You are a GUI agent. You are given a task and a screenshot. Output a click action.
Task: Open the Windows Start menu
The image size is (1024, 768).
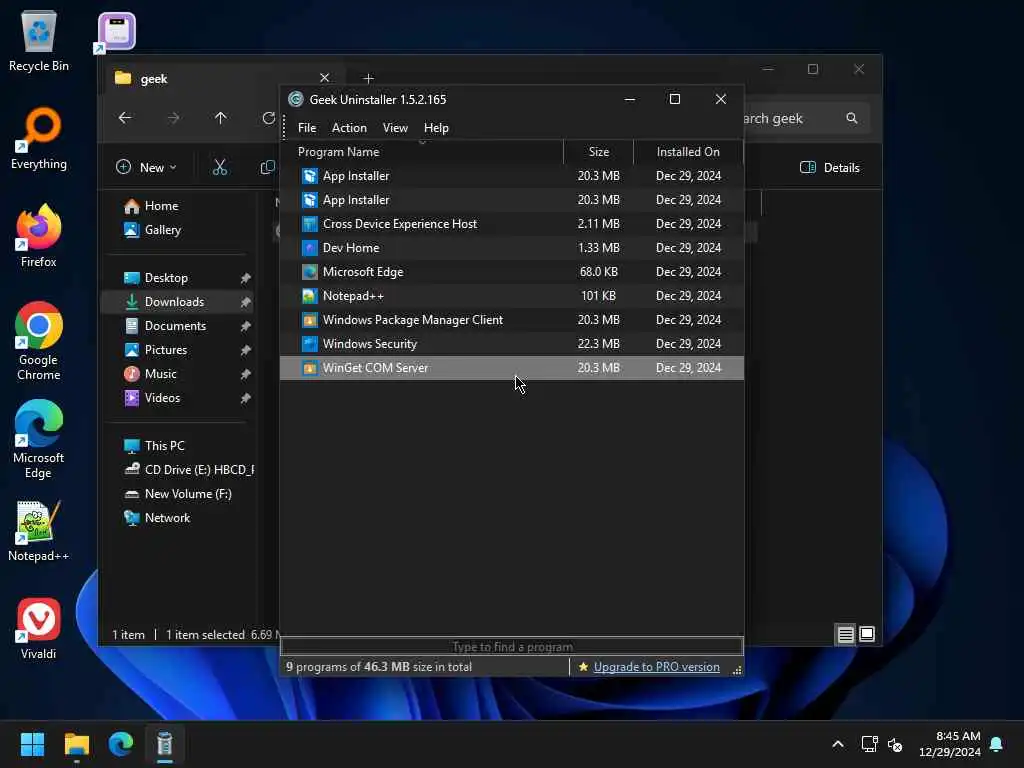click(x=33, y=744)
